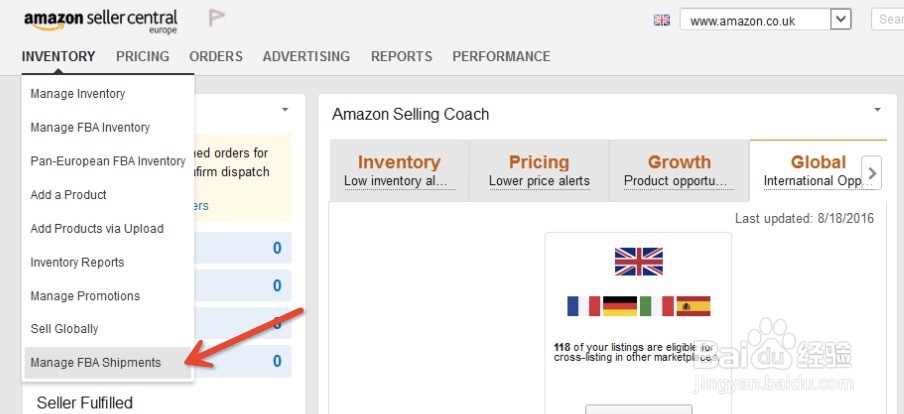The height and width of the screenshot is (414, 904).
Task: Click the UK flag next to marketplace selector
Action: pyautogui.click(x=662, y=21)
